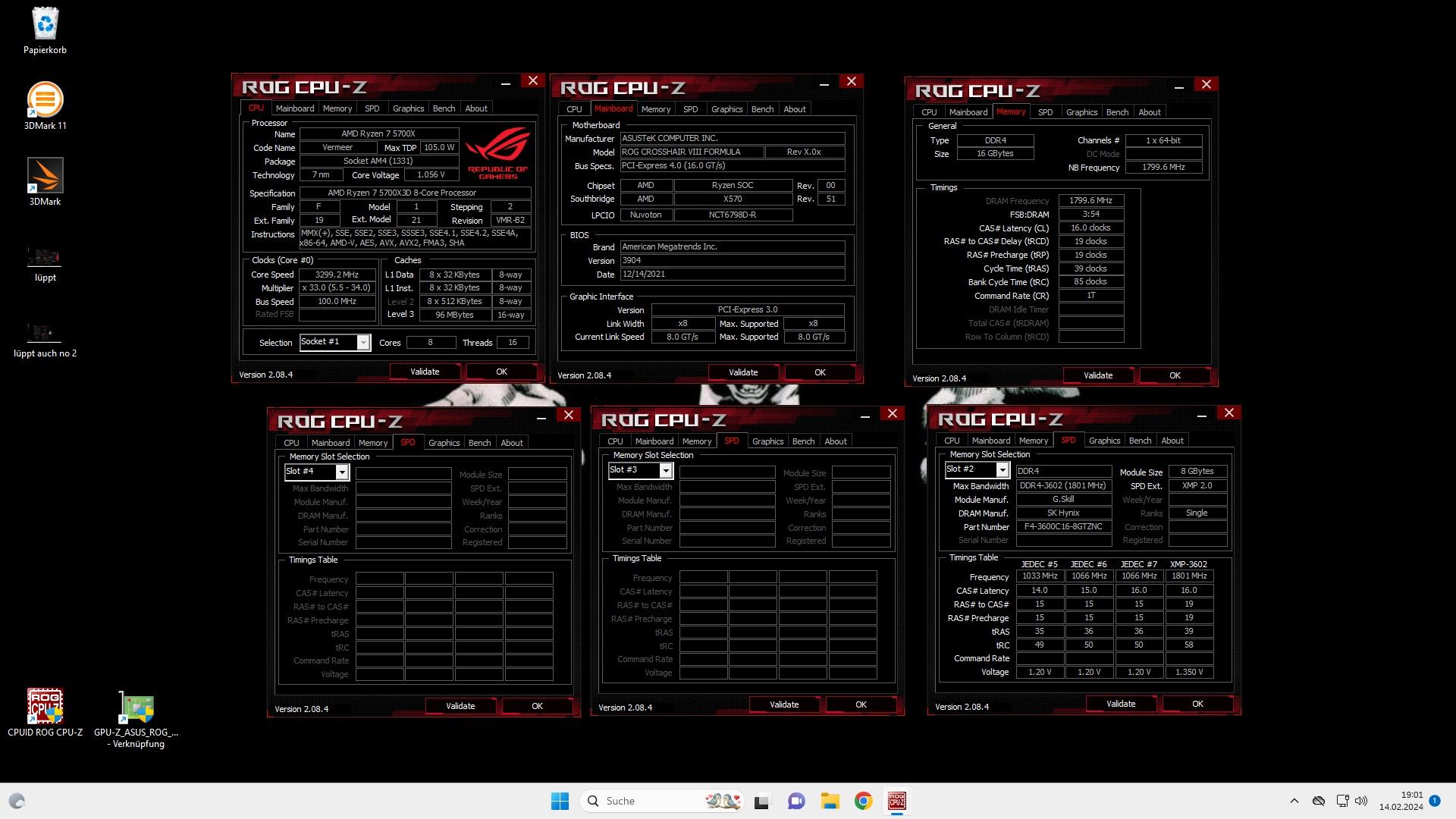Open the Windows Start menu
The width and height of the screenshot is (1456, 819).
click(x=560, y=801)
